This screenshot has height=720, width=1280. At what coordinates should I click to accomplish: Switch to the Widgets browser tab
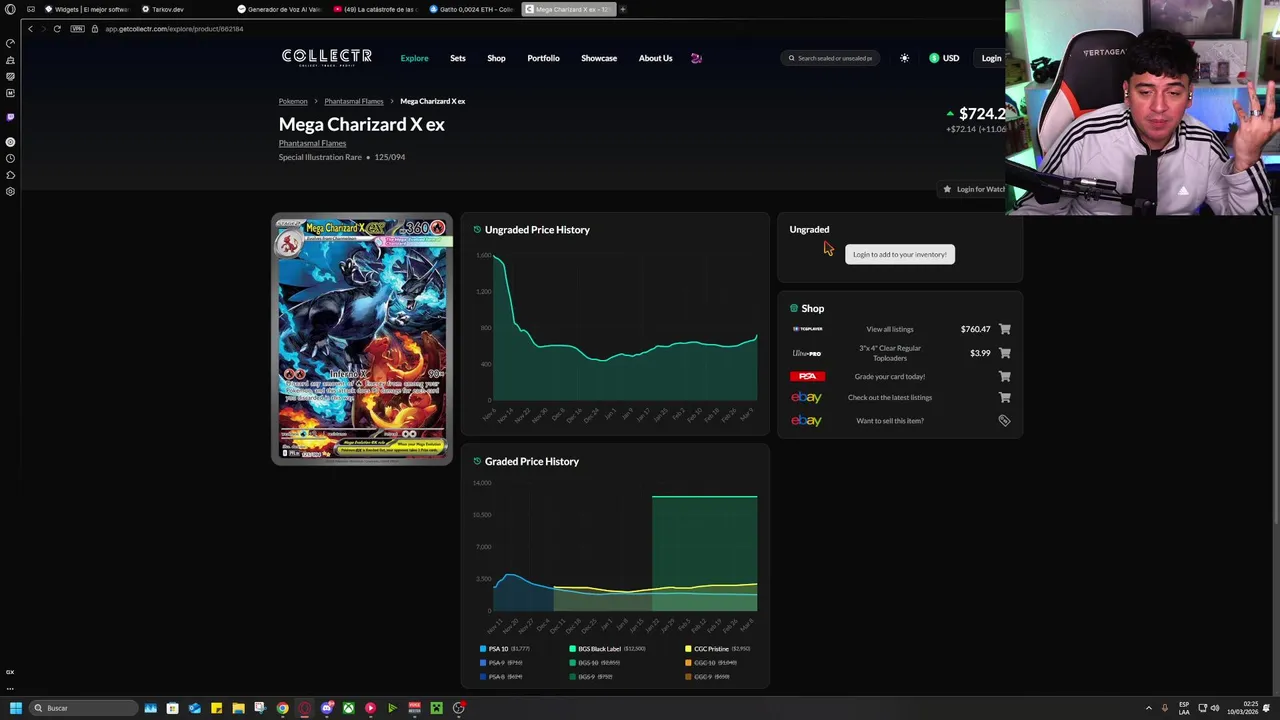87,9
